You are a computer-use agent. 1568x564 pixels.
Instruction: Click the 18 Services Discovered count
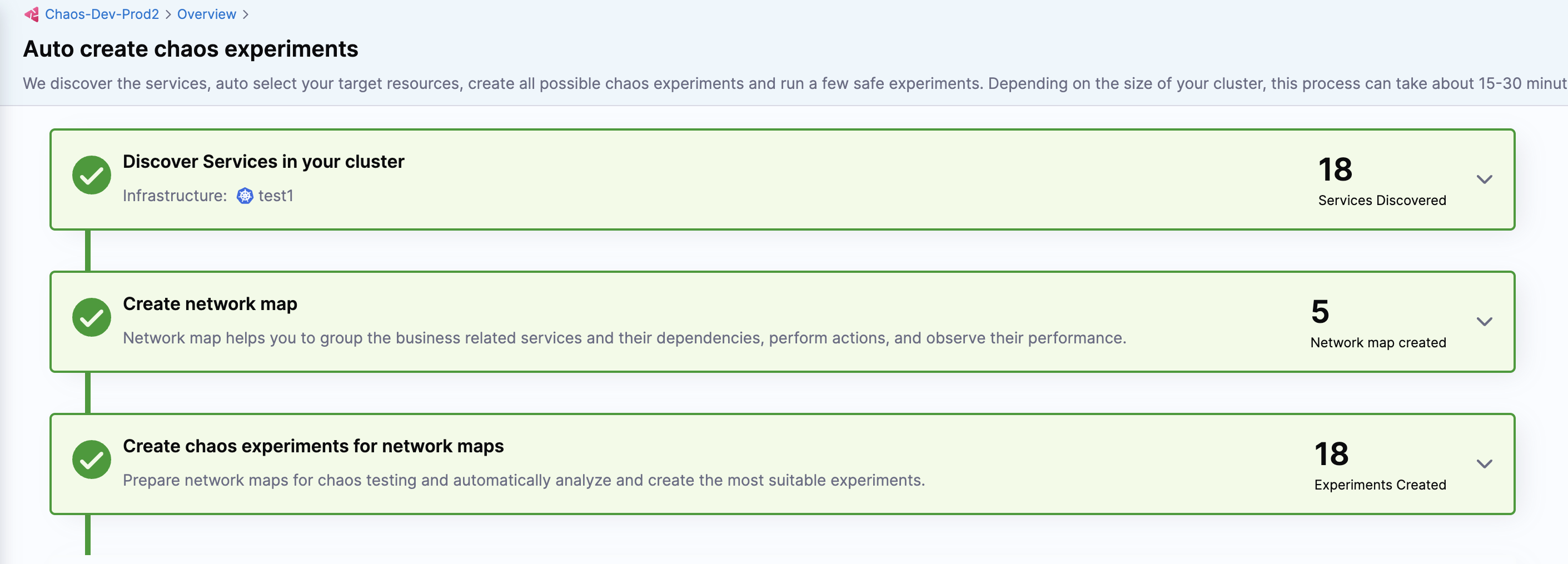coord(1382,180)
